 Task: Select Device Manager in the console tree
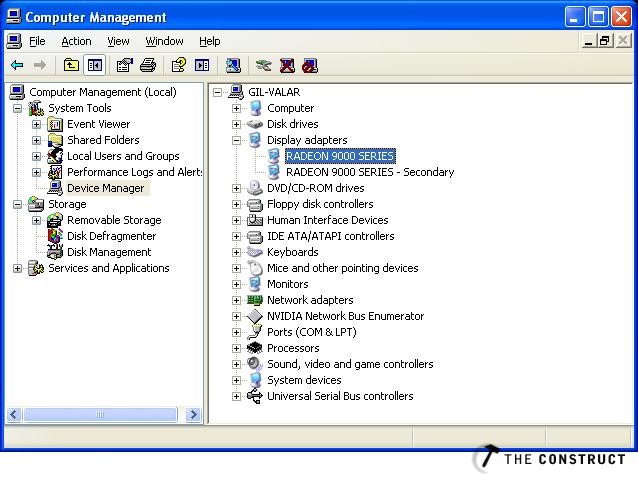[x=105, y=188]
